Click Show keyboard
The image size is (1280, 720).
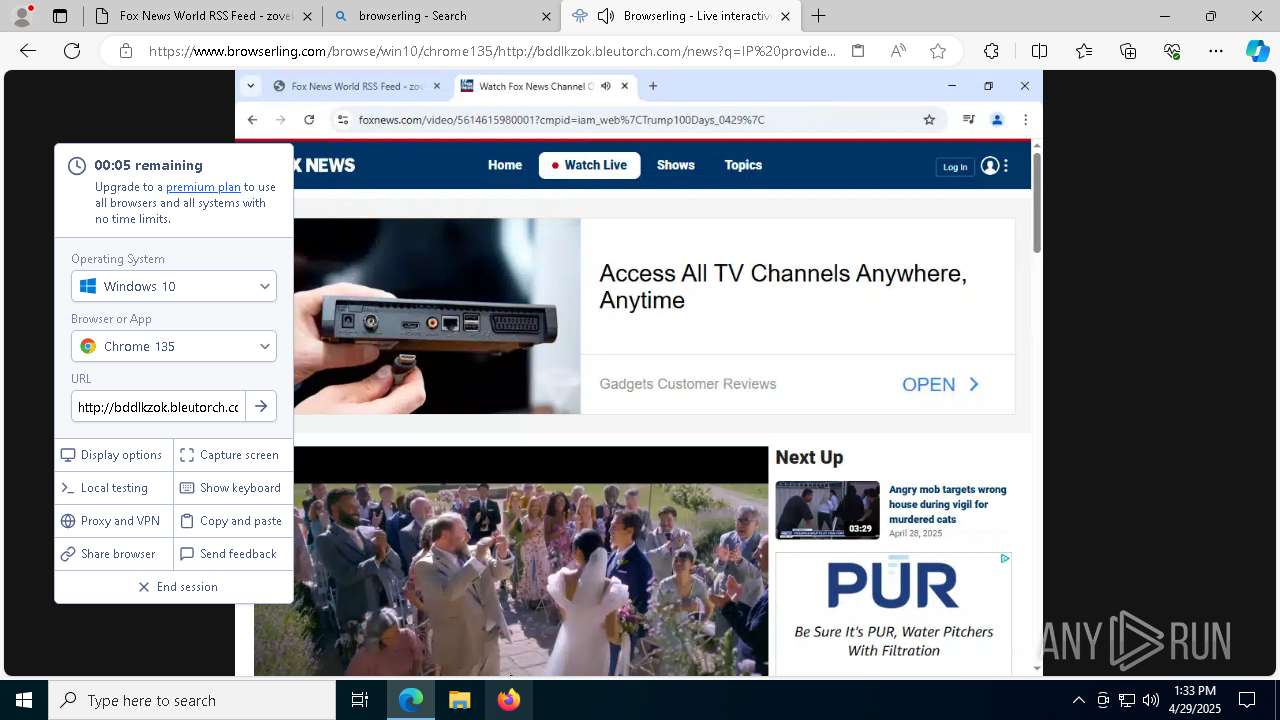(232, 488)
